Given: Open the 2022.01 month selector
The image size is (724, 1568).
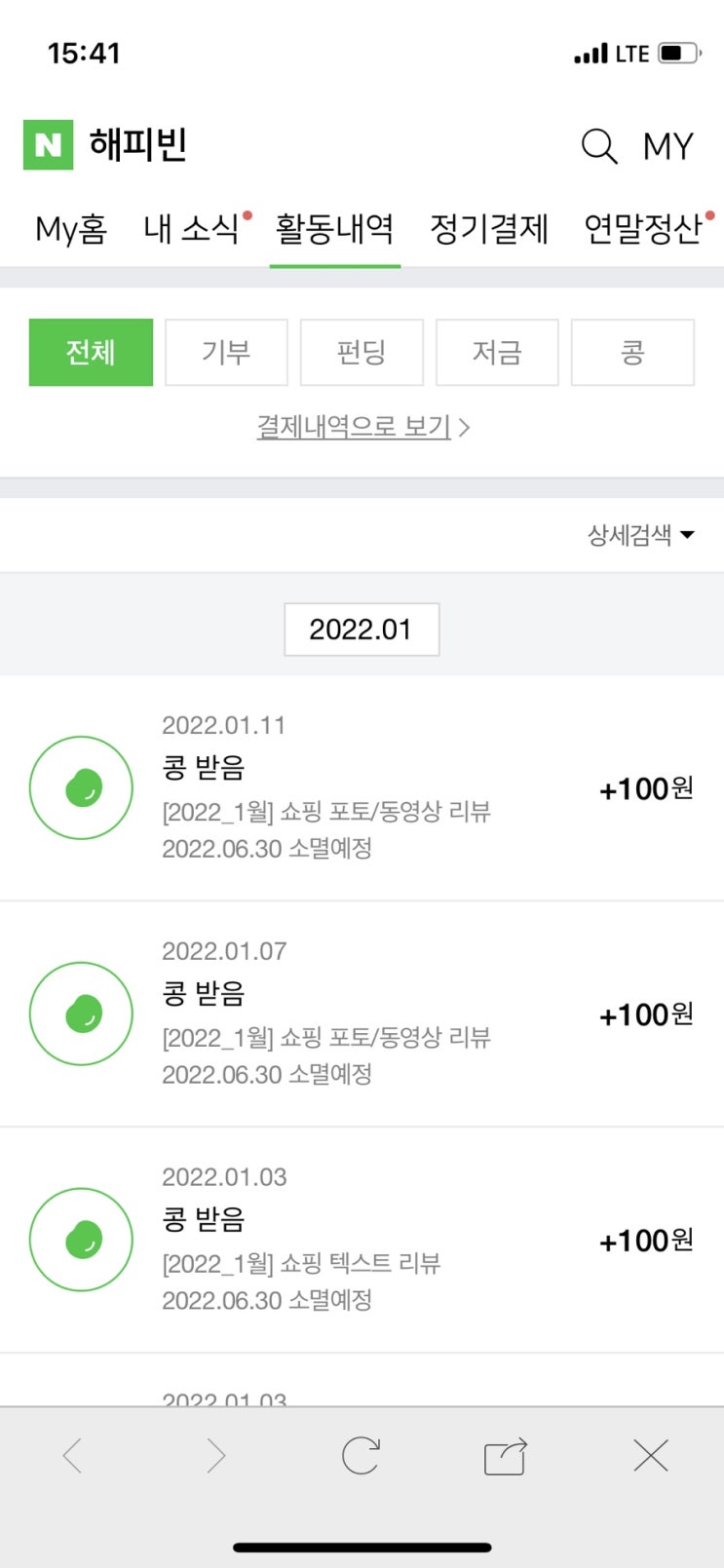Looking at the screenshot, I should 361,630.
